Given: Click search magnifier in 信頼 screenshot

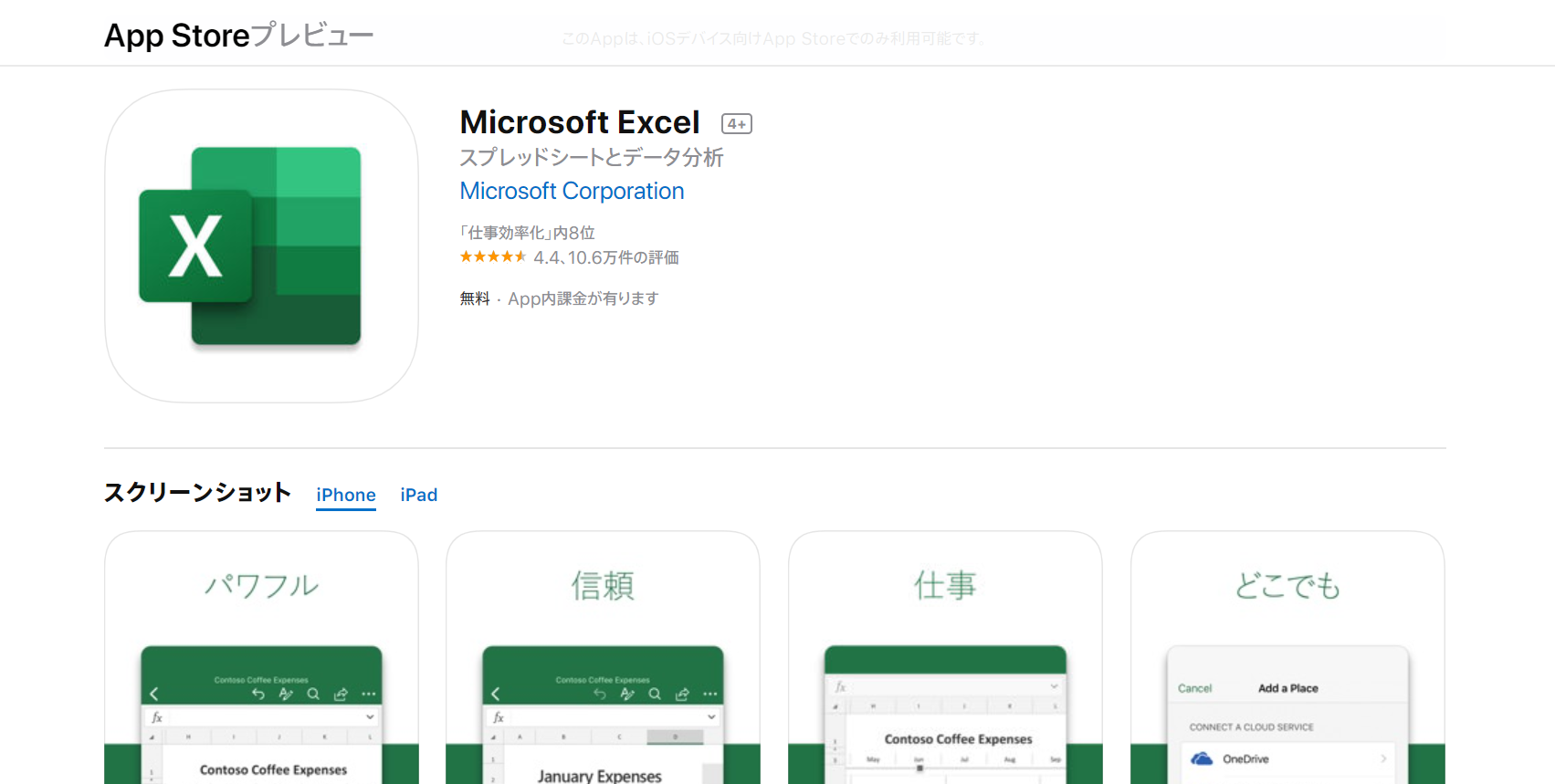Looking at the screenshot, I should click(x=655, y=695).
